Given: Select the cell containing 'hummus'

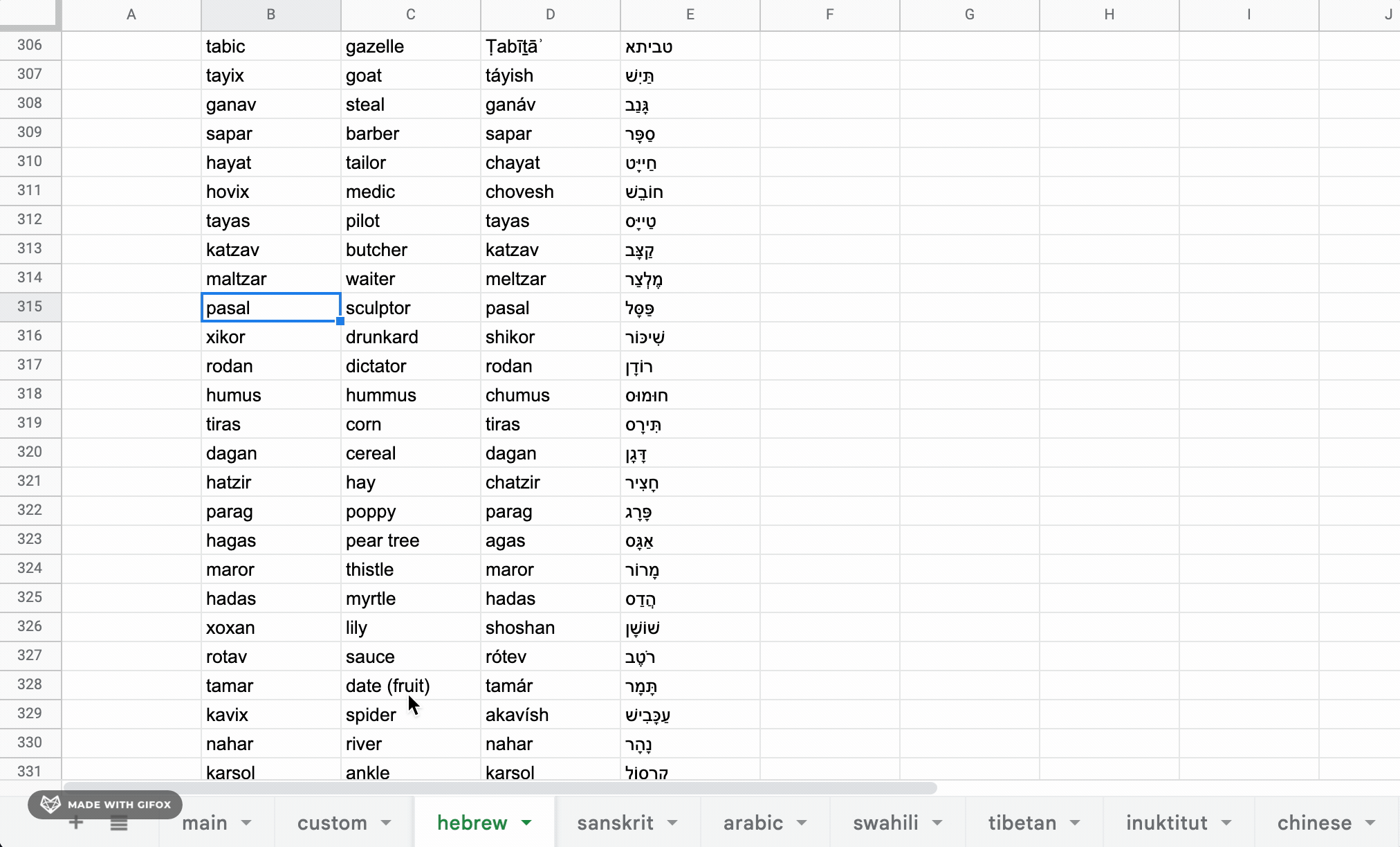Looking at the screenshot, I should point(411,394).
